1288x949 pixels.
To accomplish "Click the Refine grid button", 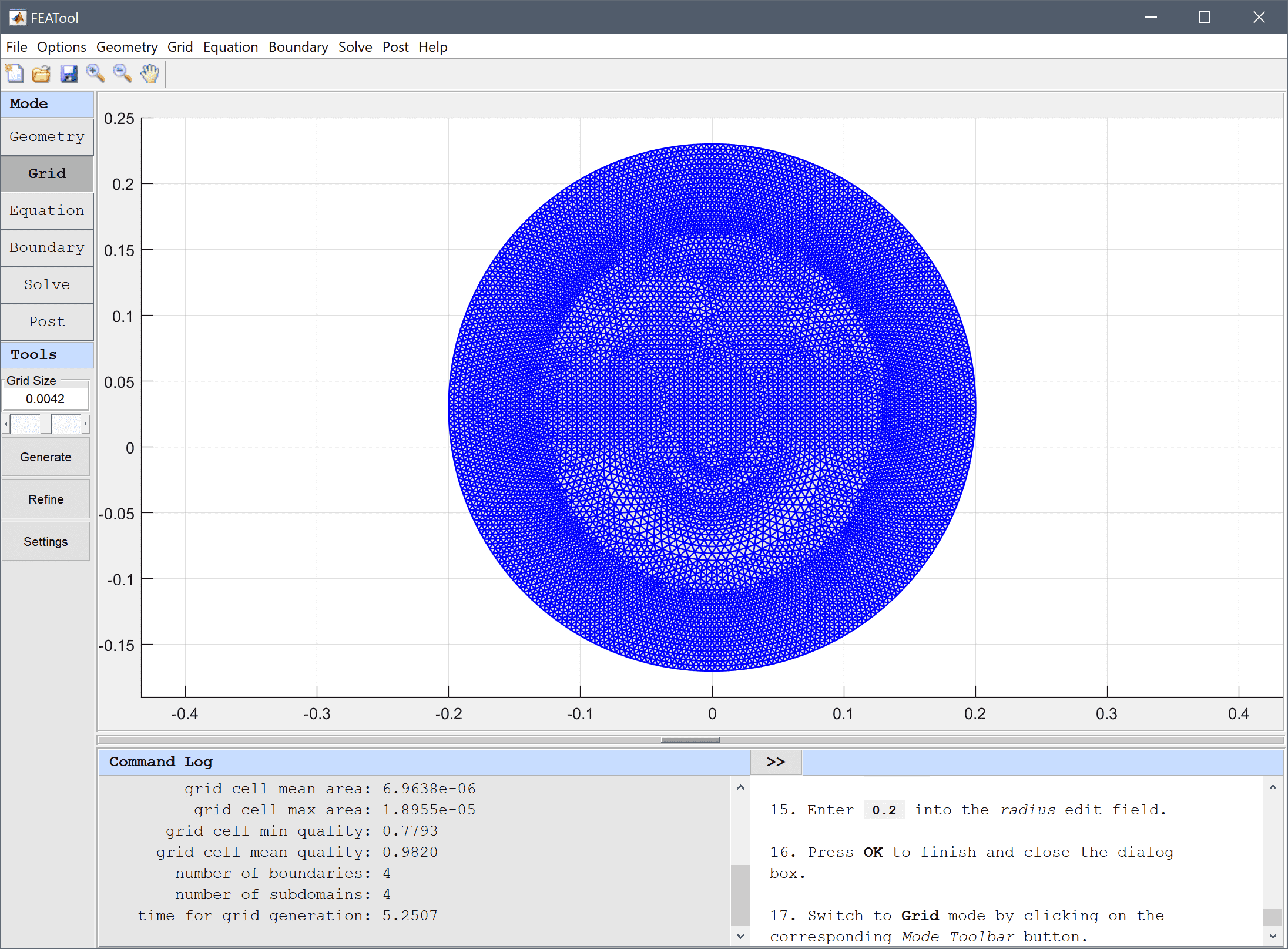I will point(46,499).
